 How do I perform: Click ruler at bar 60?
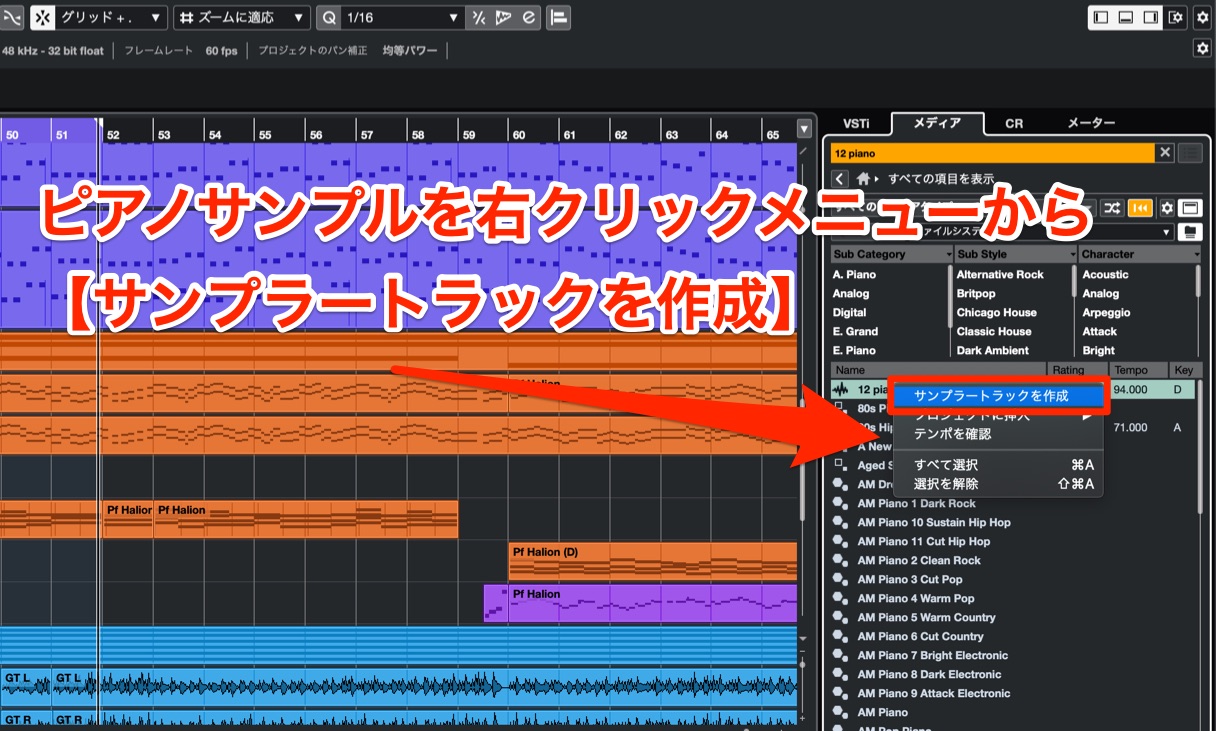(x=518, y=133)
